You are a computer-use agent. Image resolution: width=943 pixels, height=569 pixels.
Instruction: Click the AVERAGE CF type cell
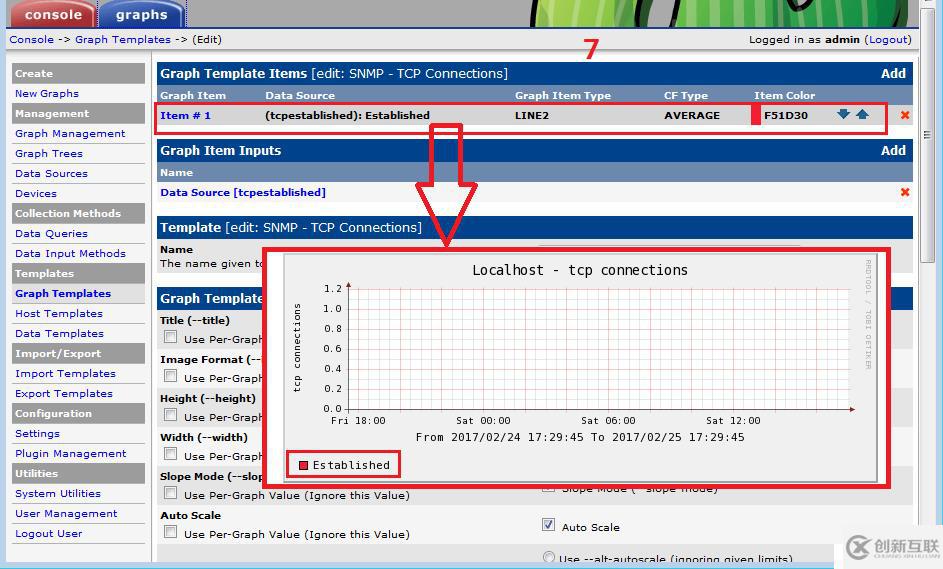tap(692, 115)
